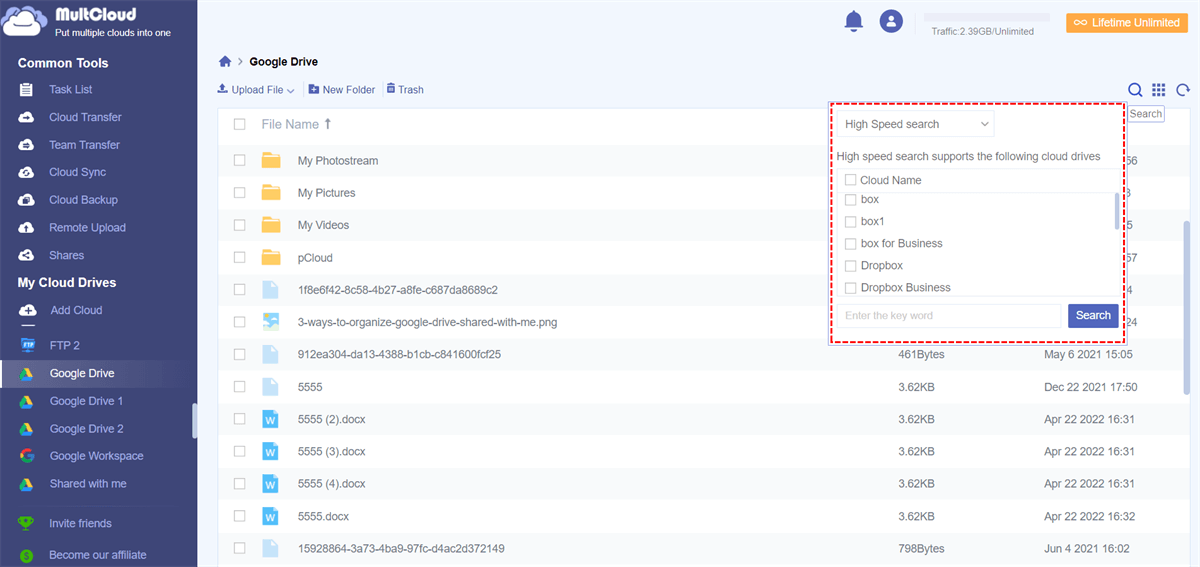The height and width of the screenshot is (567, 1200).
Task: Select Google Drive 1 in sidebar
Action: click(x=86, y=401)
